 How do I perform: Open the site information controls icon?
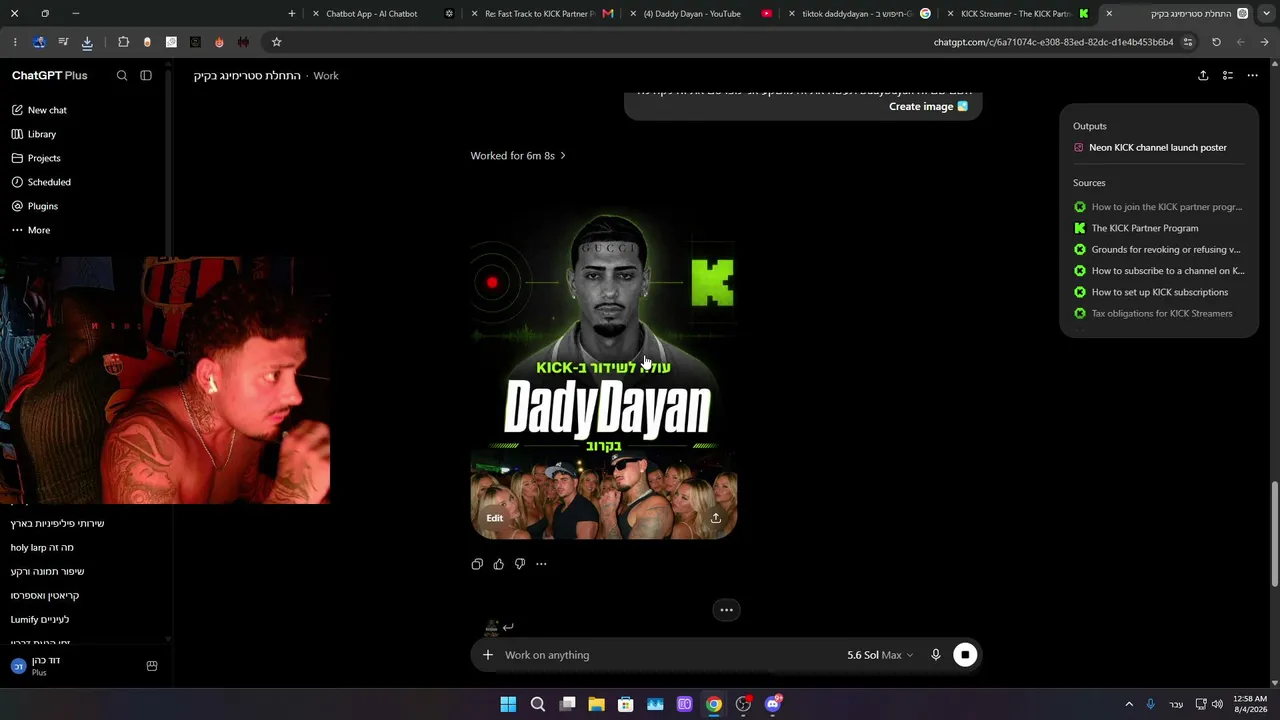coord(1188,42)
